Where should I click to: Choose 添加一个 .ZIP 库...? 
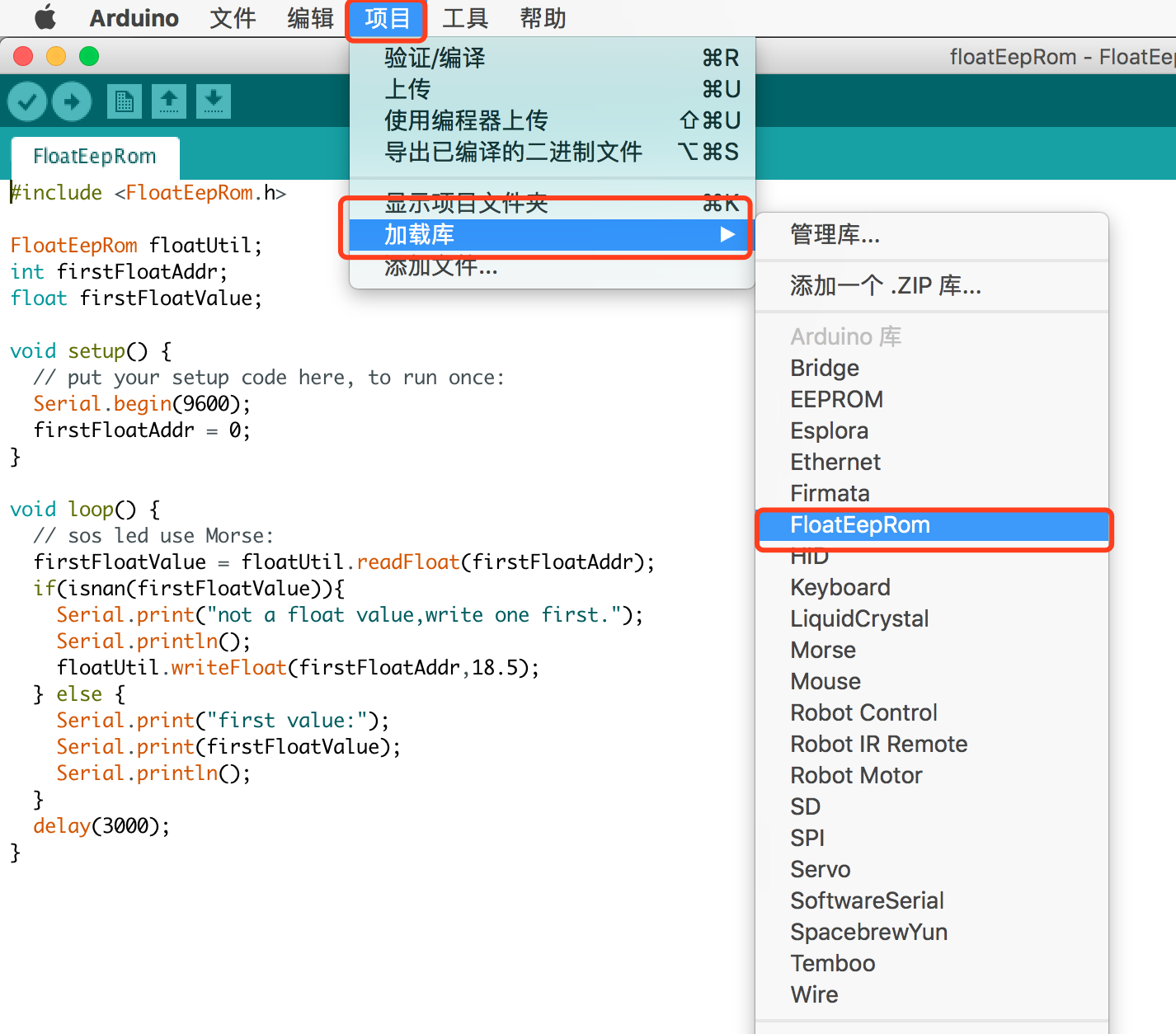[932, 286]
